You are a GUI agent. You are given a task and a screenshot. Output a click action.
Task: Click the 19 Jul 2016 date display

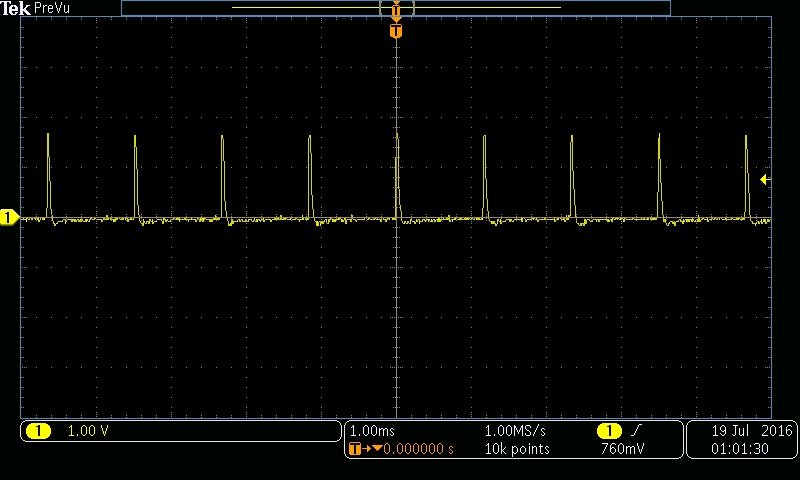pos(751,431)
